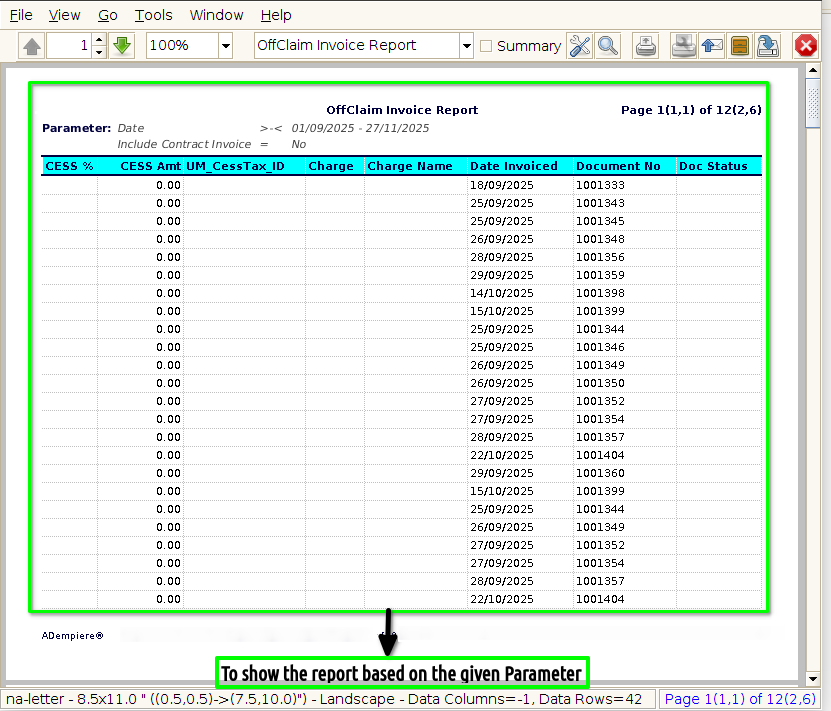Click document number 1001345
The height and width of the screenshot is (711, 831).
tap(600, 221)
